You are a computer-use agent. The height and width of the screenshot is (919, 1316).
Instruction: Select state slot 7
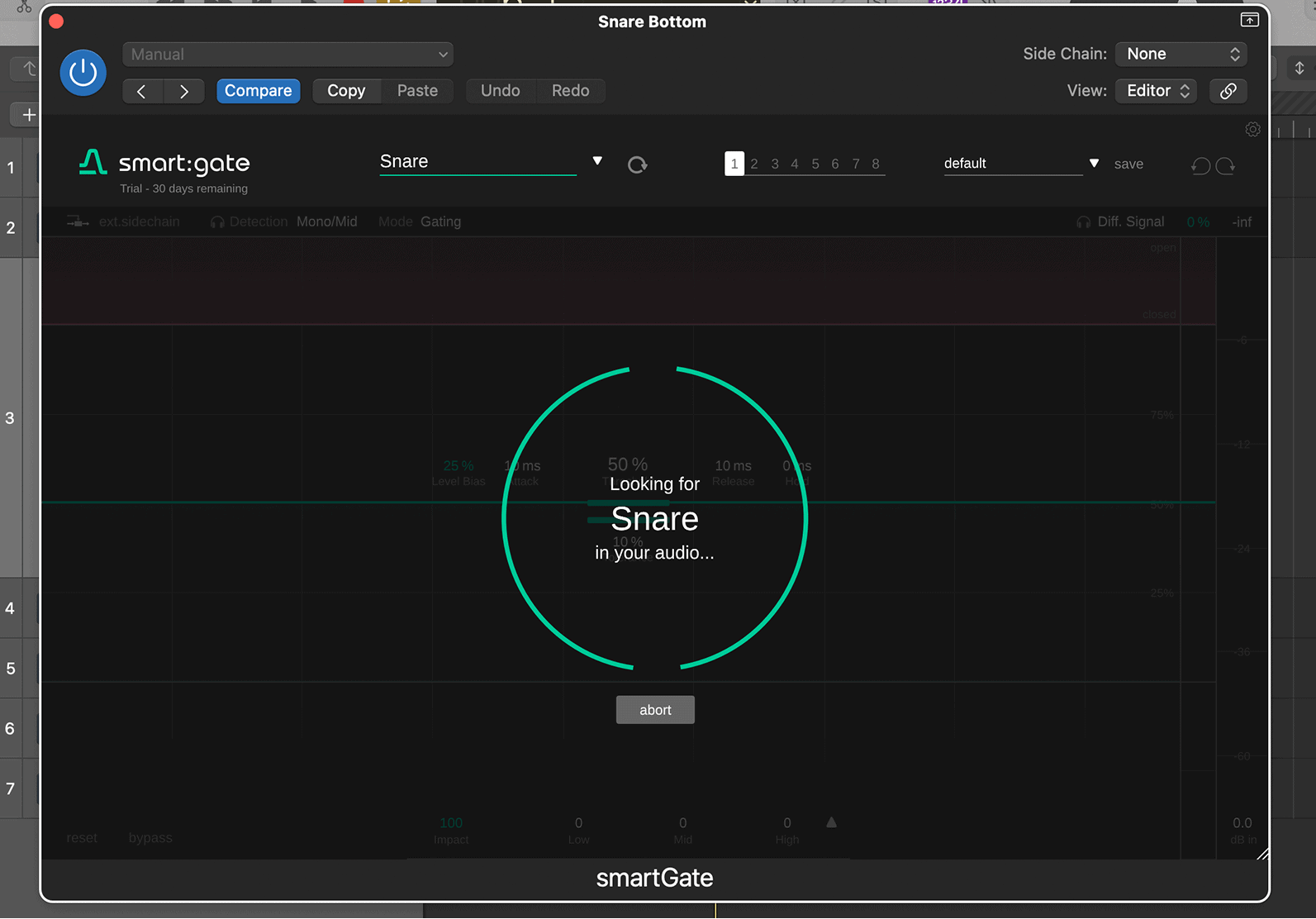(856, 164)
